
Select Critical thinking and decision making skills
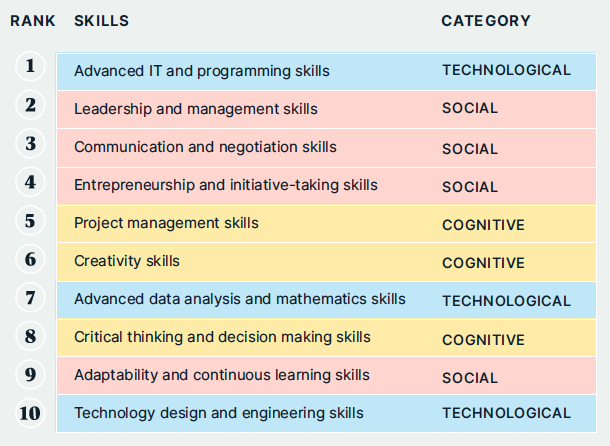tap(223, 337)
